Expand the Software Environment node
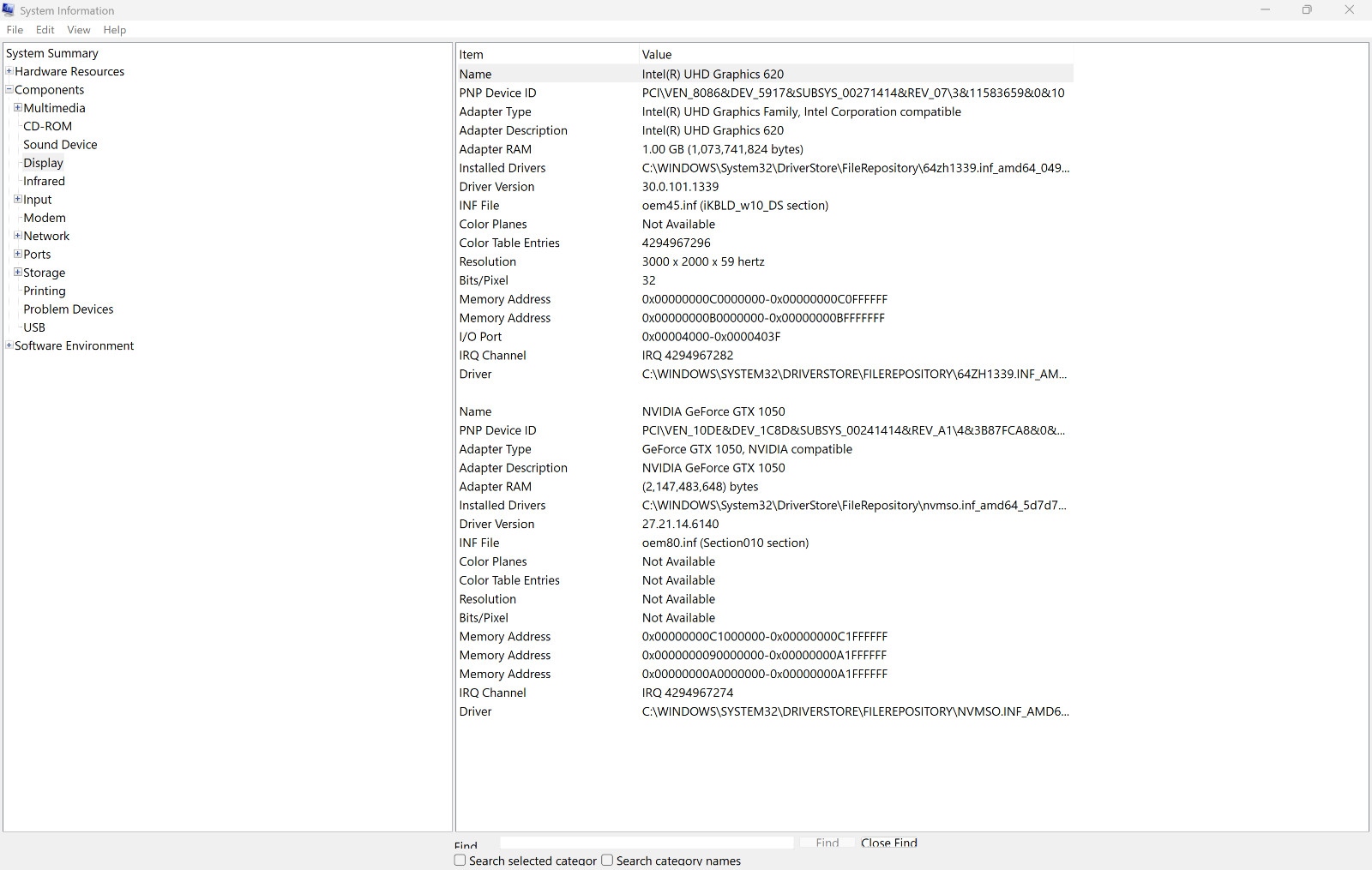Viewport: 1372px width, 870px height. 9,345
